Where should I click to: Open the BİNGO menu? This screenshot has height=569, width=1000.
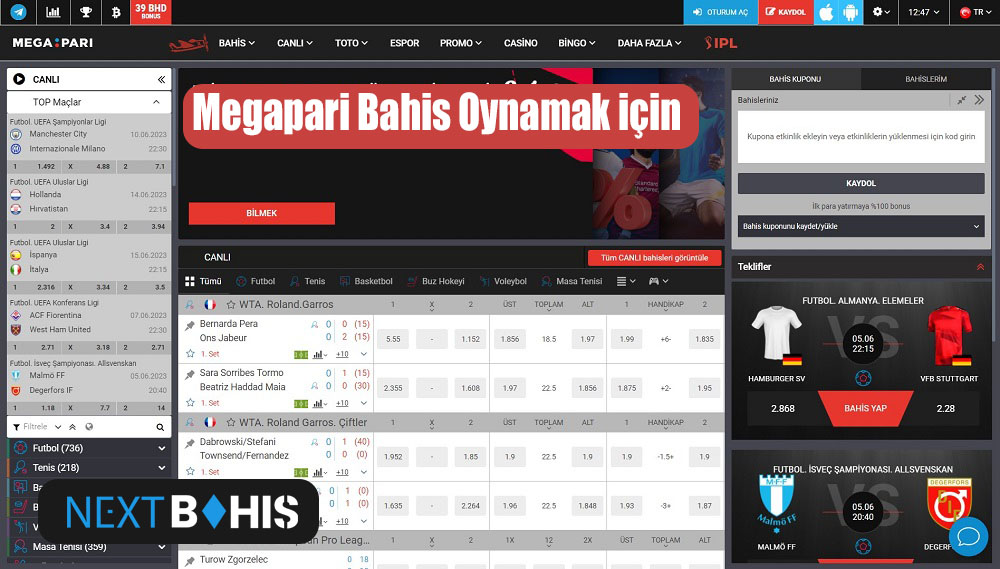point(577,43)
